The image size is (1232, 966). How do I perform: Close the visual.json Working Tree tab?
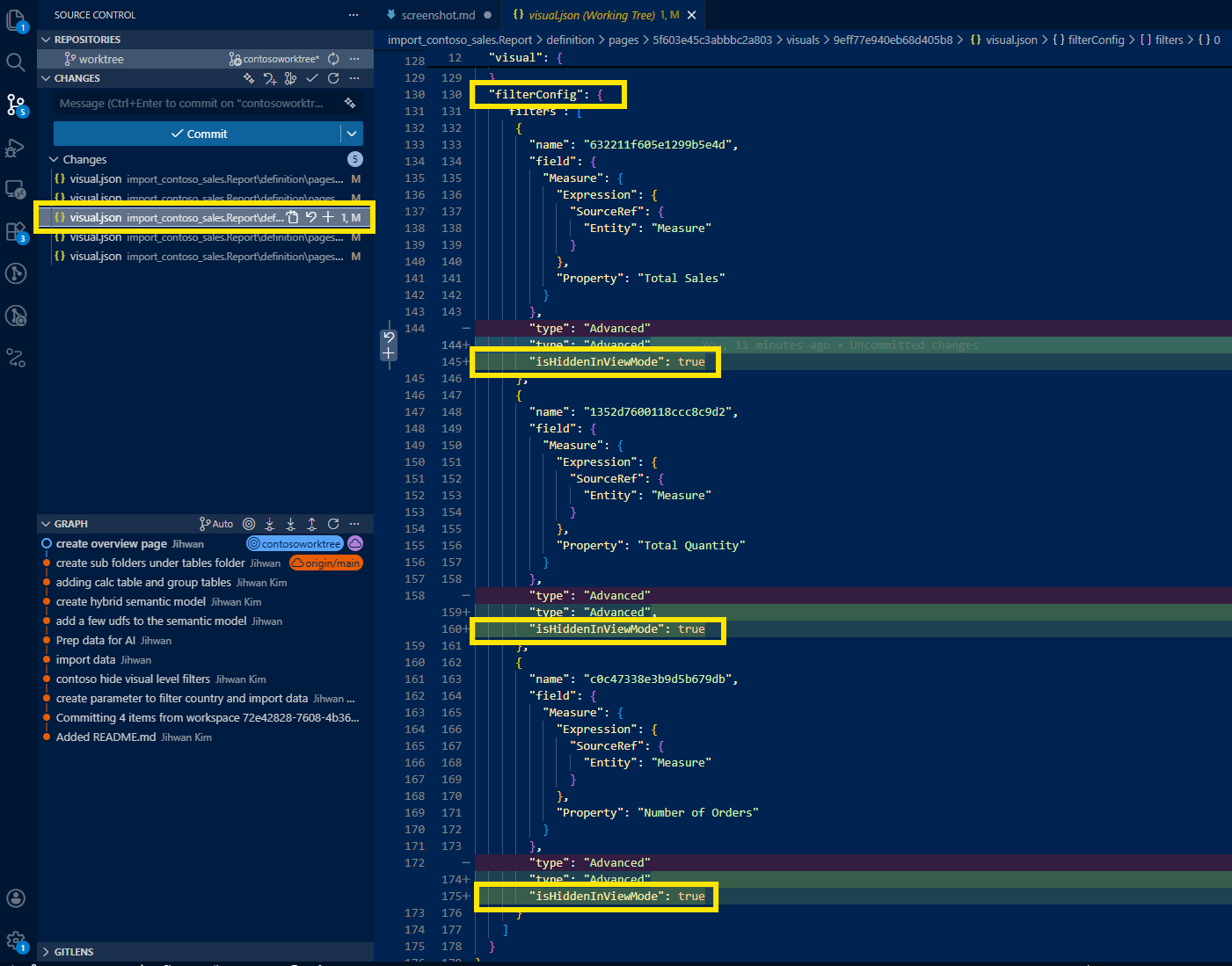pos(692,15)
